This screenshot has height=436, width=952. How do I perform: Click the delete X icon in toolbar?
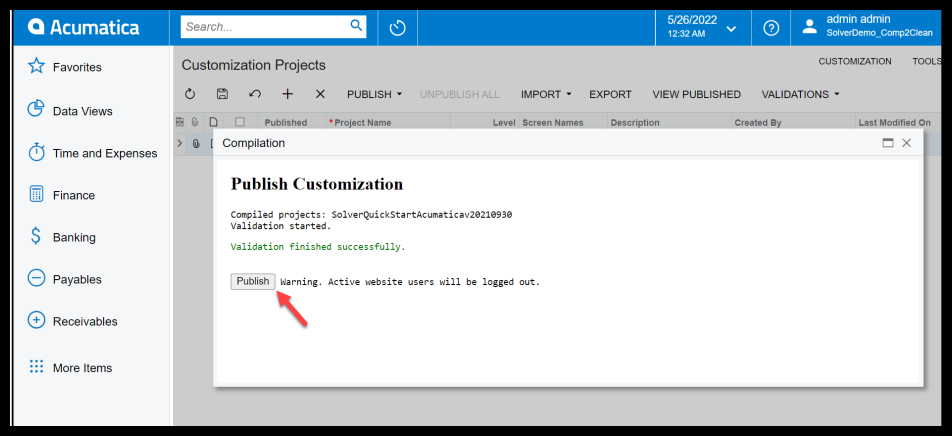(320, 94)
